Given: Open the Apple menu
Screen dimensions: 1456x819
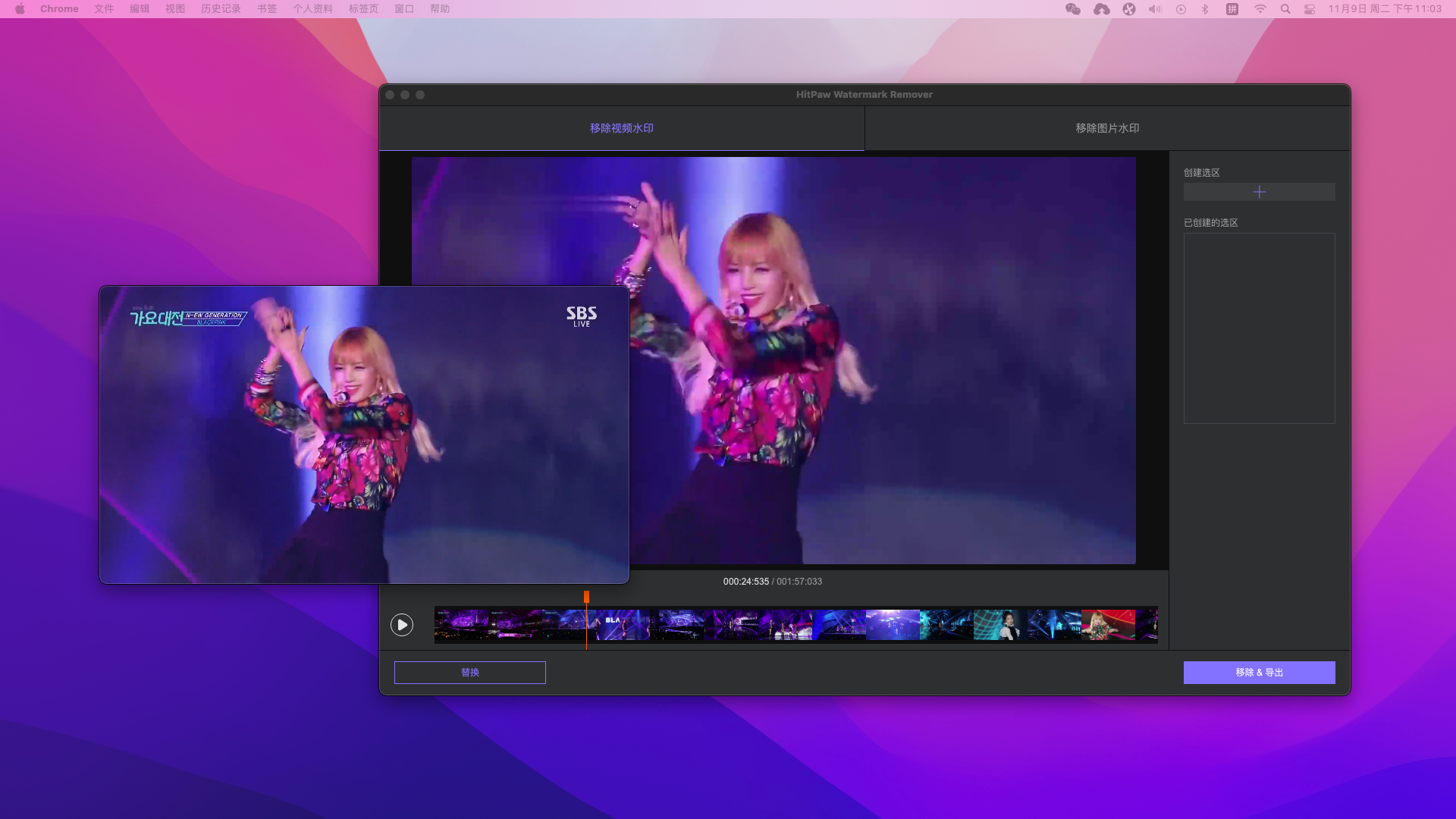Looking at the screenshot, I should [x=20, y=9].
